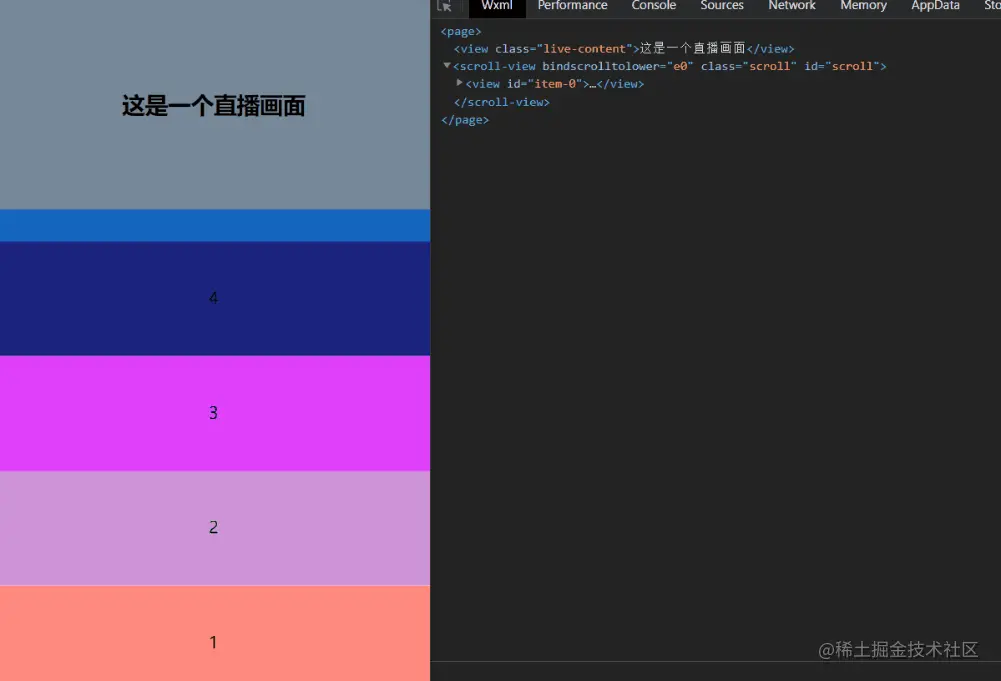Open the AppData panel

[935, 6]
